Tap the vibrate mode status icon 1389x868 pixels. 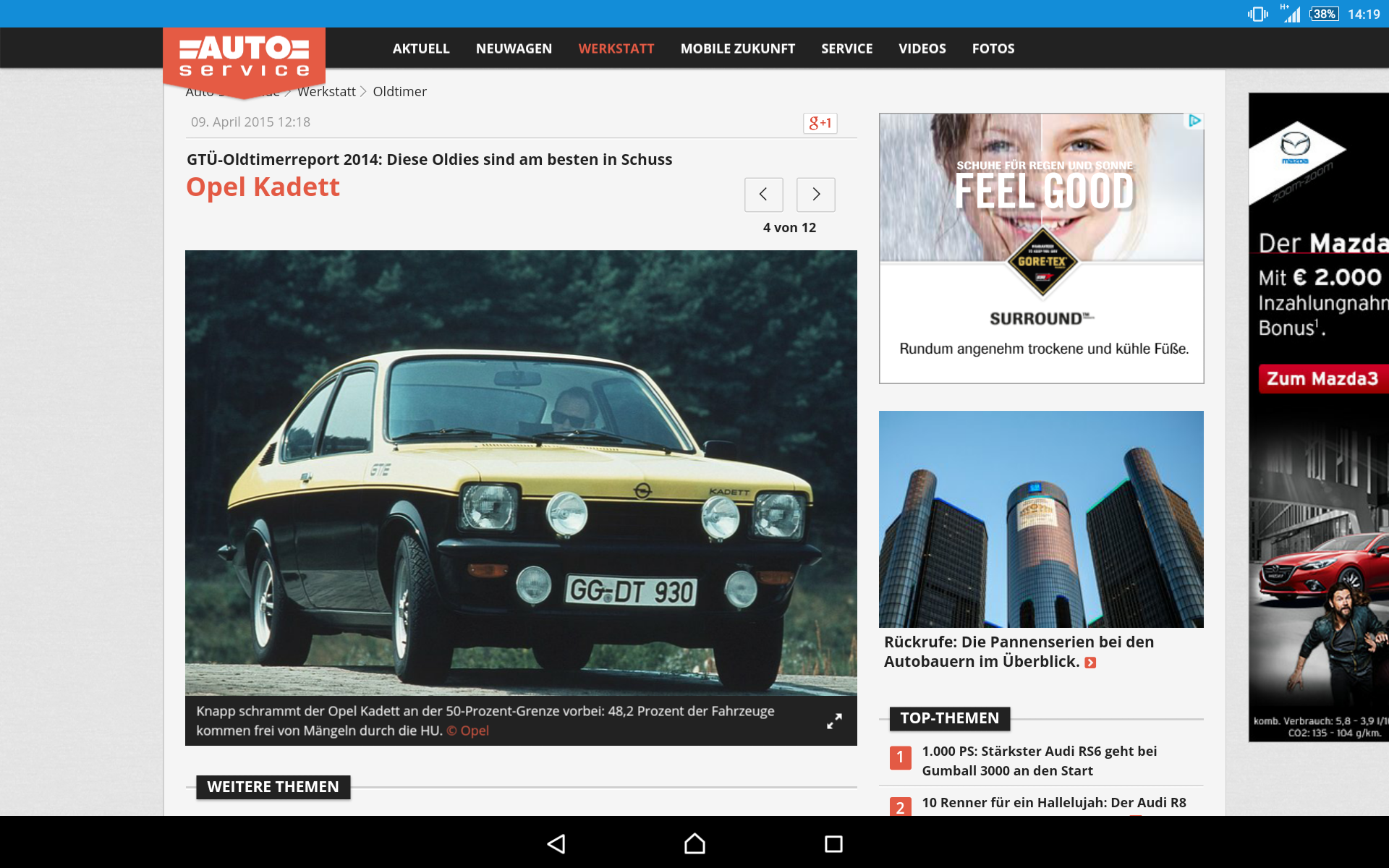(1257, 14)
